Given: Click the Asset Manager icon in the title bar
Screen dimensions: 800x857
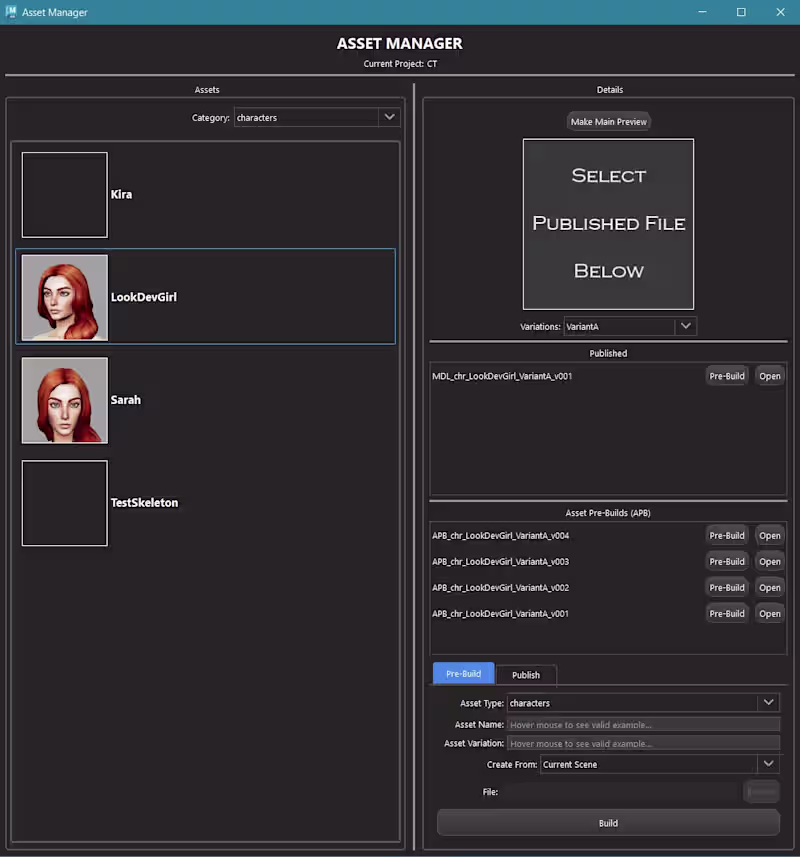Looking at the screenshot, I should (x=10, y=12).
